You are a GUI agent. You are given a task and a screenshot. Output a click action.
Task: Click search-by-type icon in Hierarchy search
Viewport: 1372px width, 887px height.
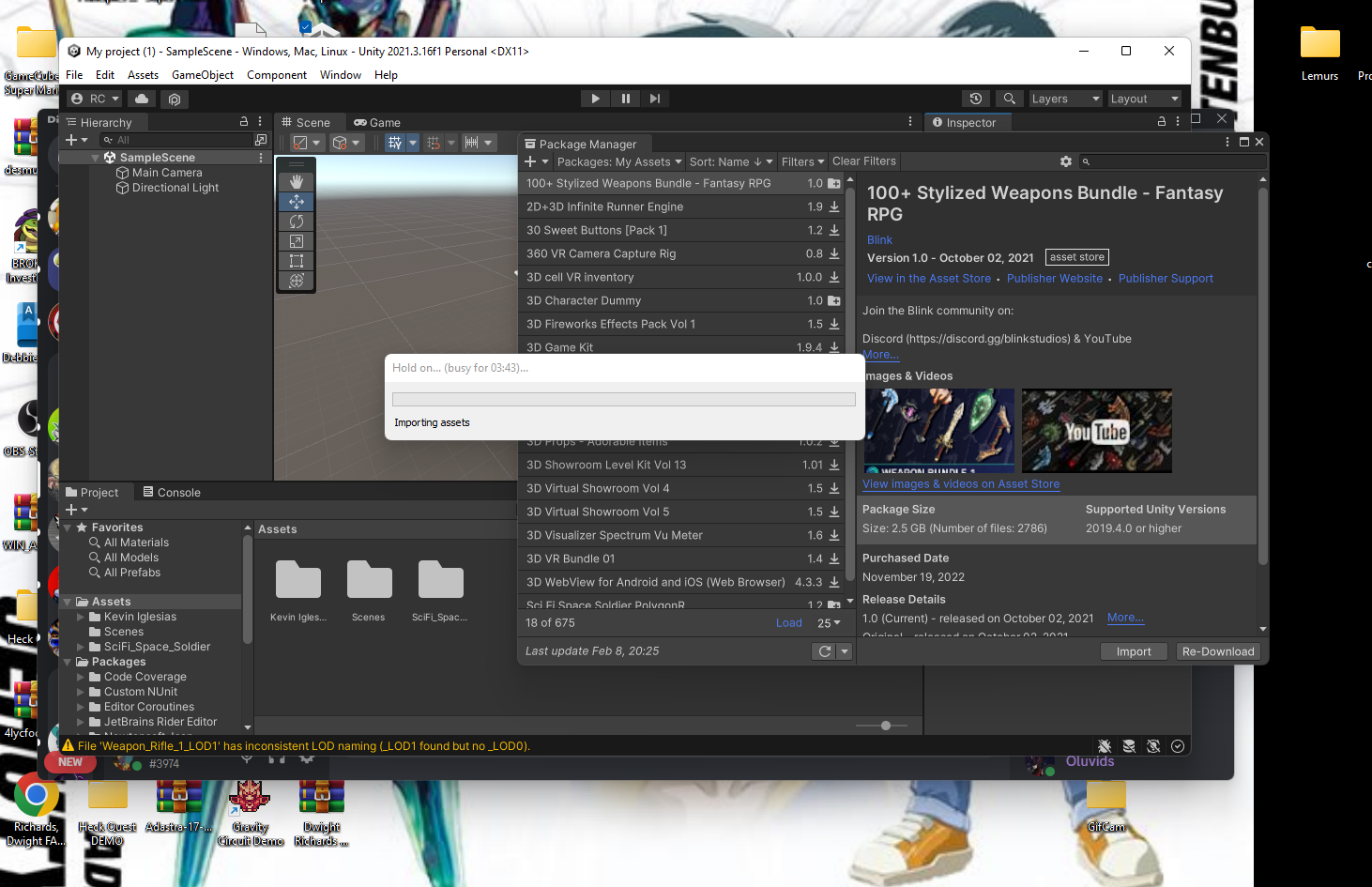coord(260,140)
